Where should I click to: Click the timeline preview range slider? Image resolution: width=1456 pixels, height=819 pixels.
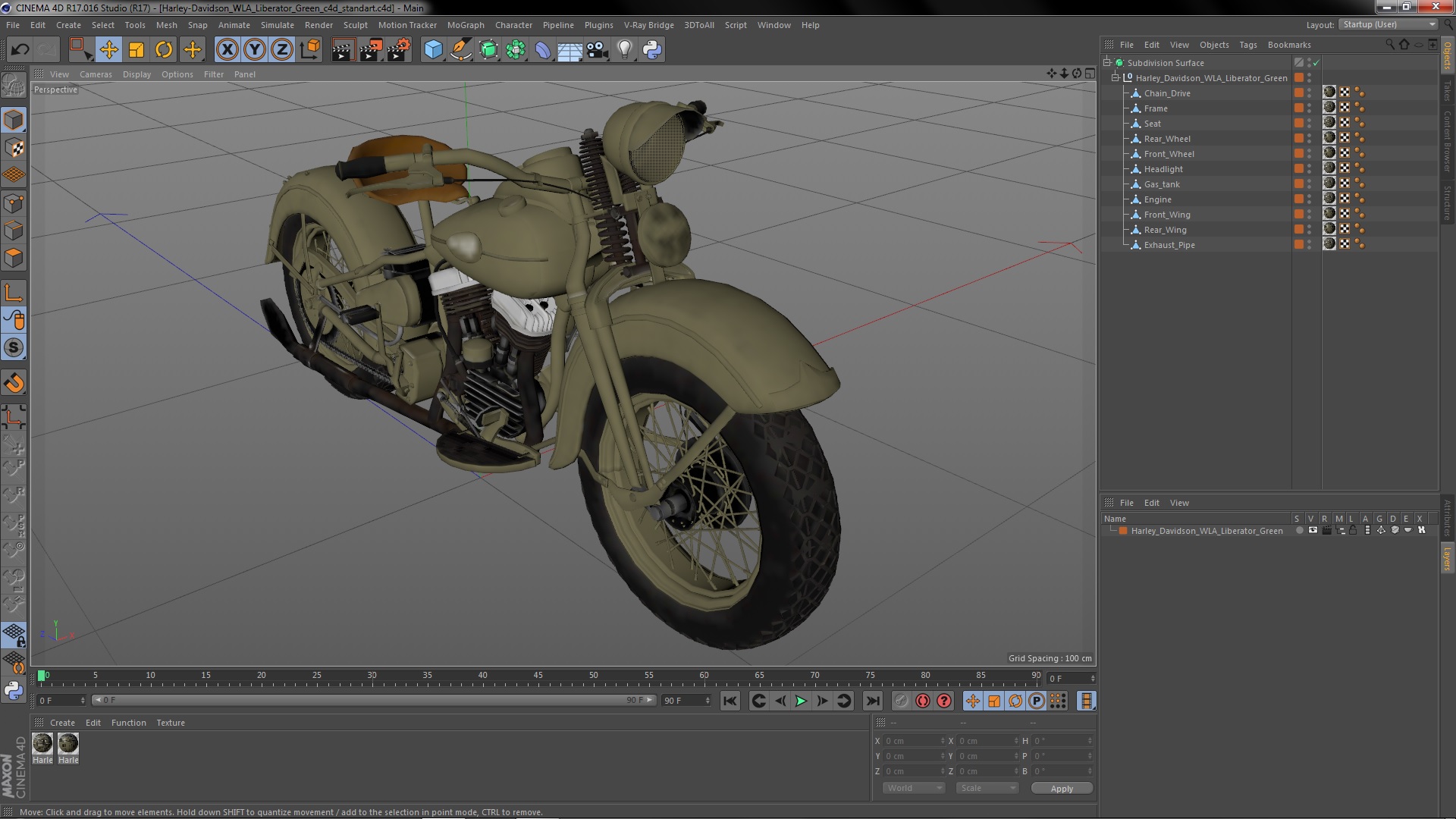click(x=373, y=700)
